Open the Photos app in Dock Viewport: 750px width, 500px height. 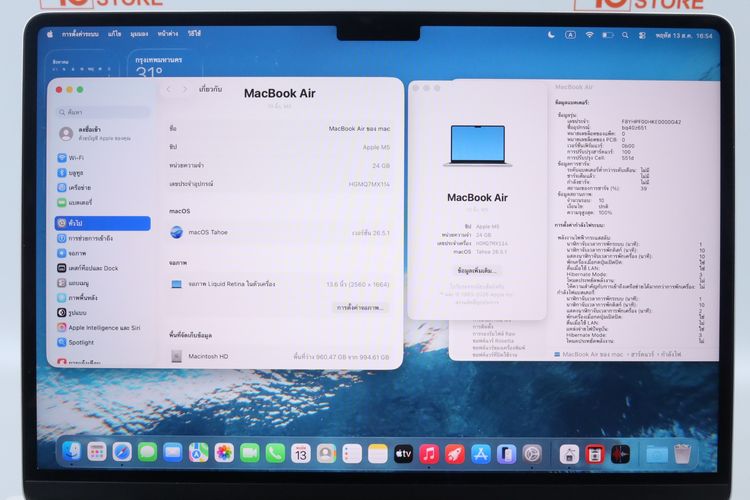coord(224,453)
